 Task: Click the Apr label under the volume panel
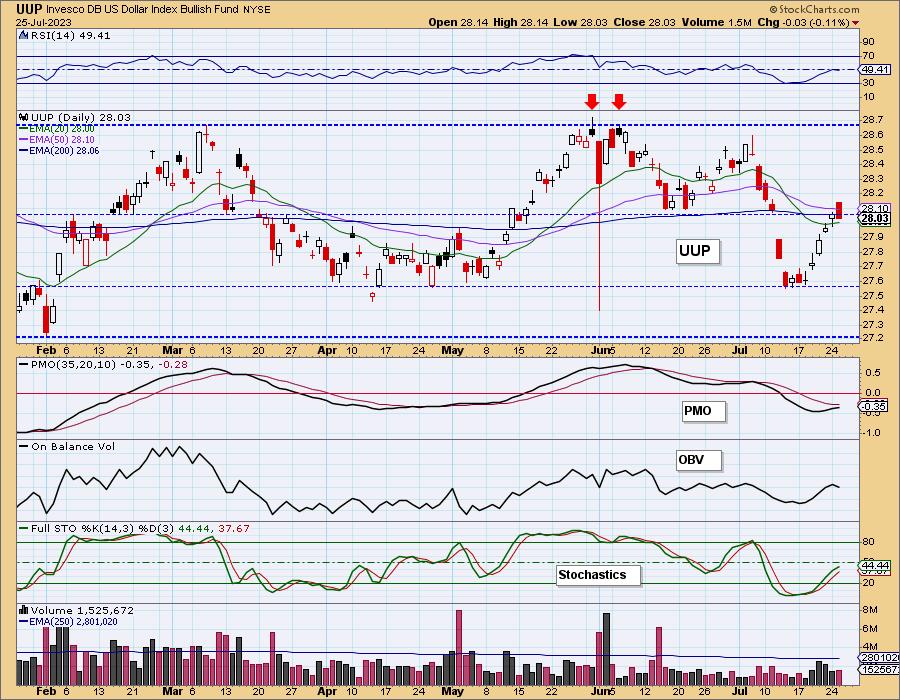point(327,691)
